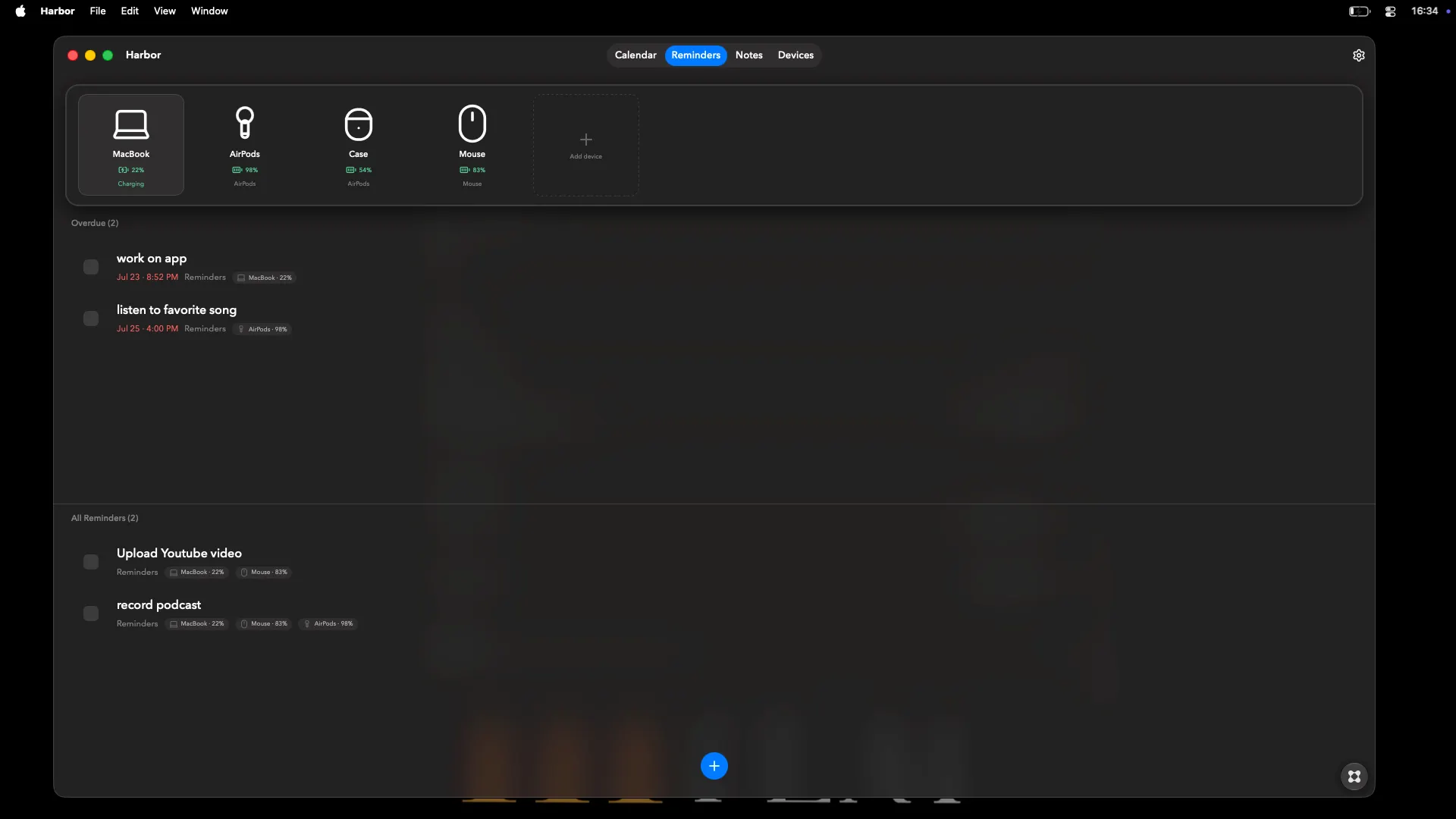Open the 'Upload Youtube video' reminder title
Image resolution: width=1456 pixels, height=819 pixels.
point(179,554)
